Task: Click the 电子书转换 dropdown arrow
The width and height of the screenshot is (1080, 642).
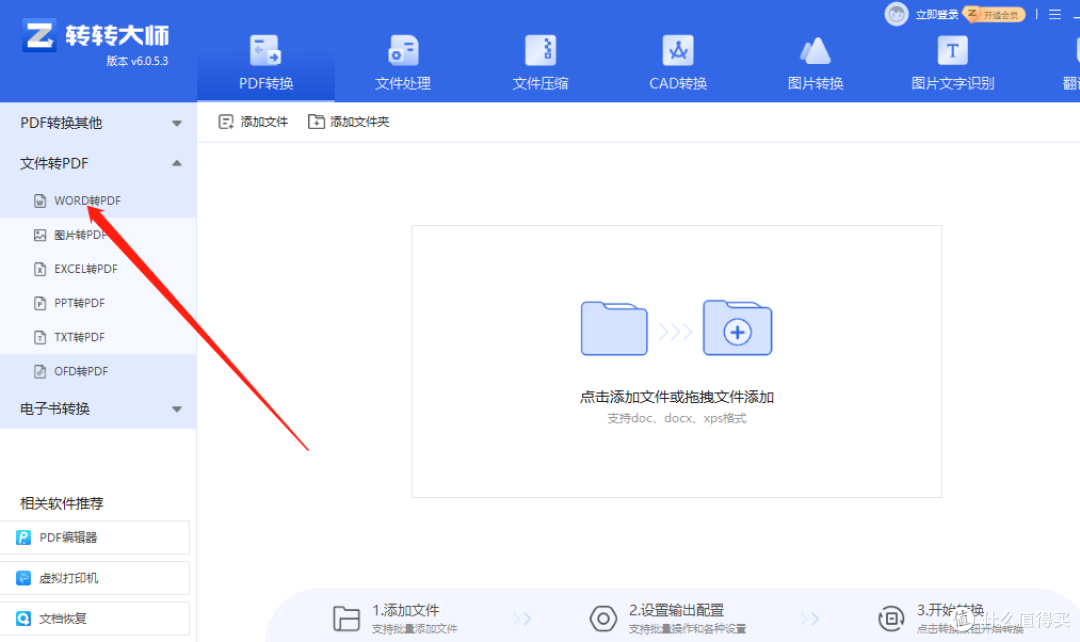Action: tap(177, 409)
